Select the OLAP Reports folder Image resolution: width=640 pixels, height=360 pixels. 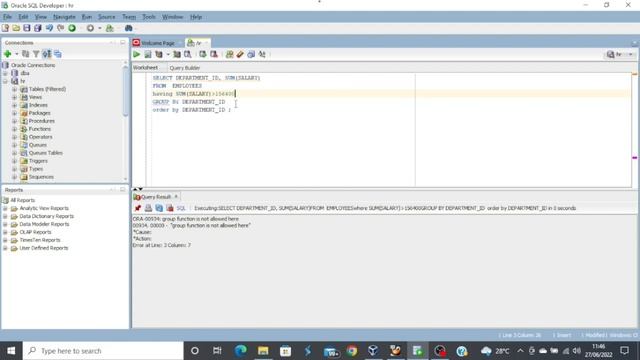click(x=35, y=232)
